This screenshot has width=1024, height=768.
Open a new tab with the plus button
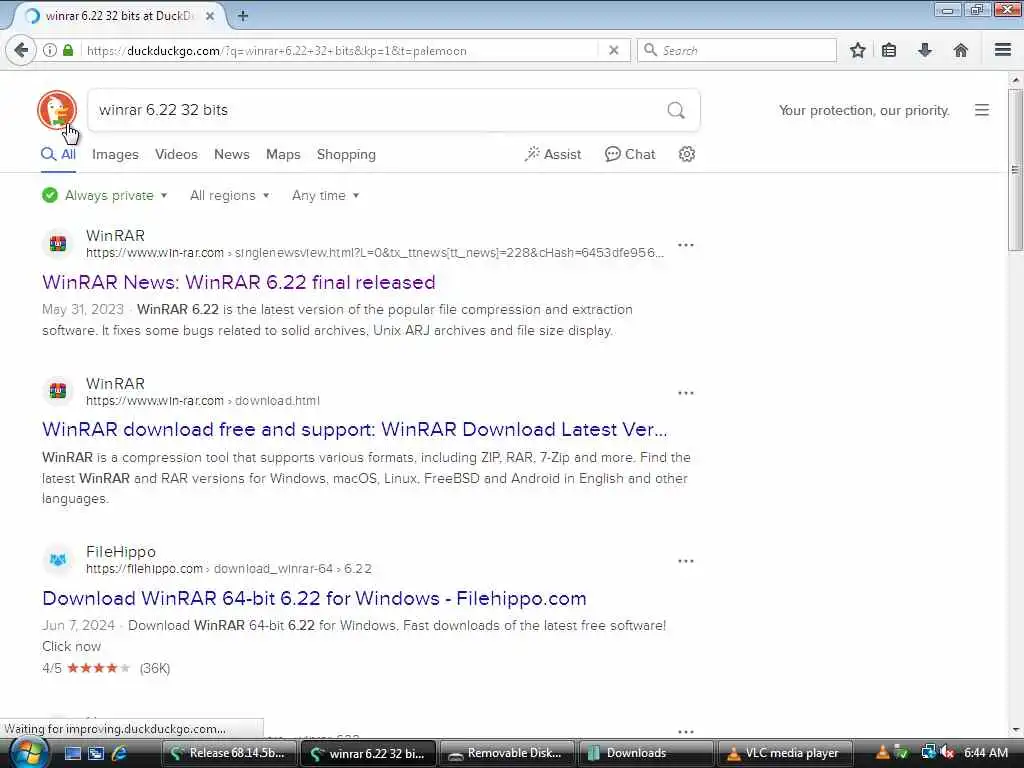(x=242, y=16)
